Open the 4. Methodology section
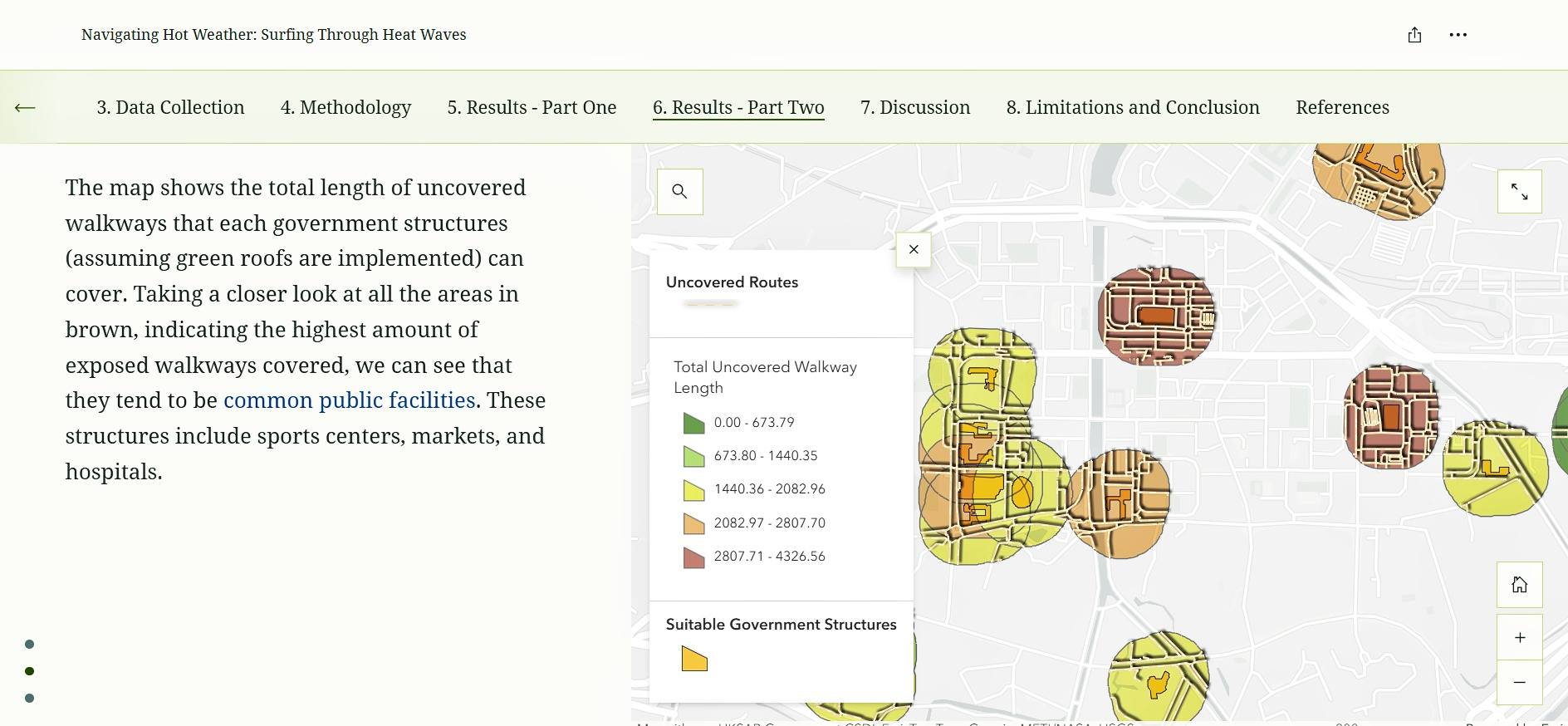The image size is (1568, 726). tap(345, 107)
